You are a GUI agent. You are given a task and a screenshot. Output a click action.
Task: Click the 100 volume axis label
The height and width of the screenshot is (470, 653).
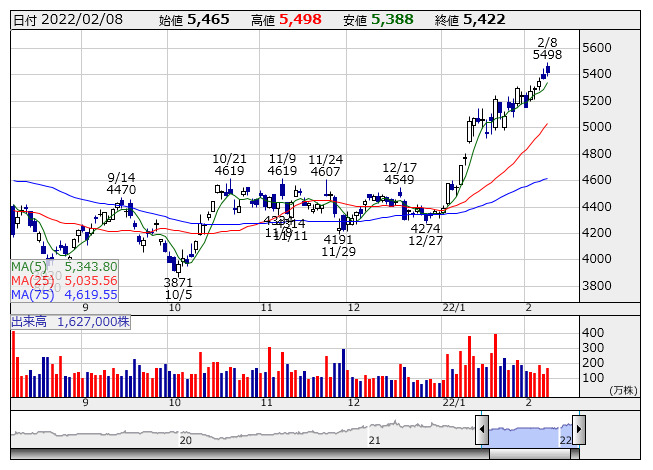click(x=593, y=378)
